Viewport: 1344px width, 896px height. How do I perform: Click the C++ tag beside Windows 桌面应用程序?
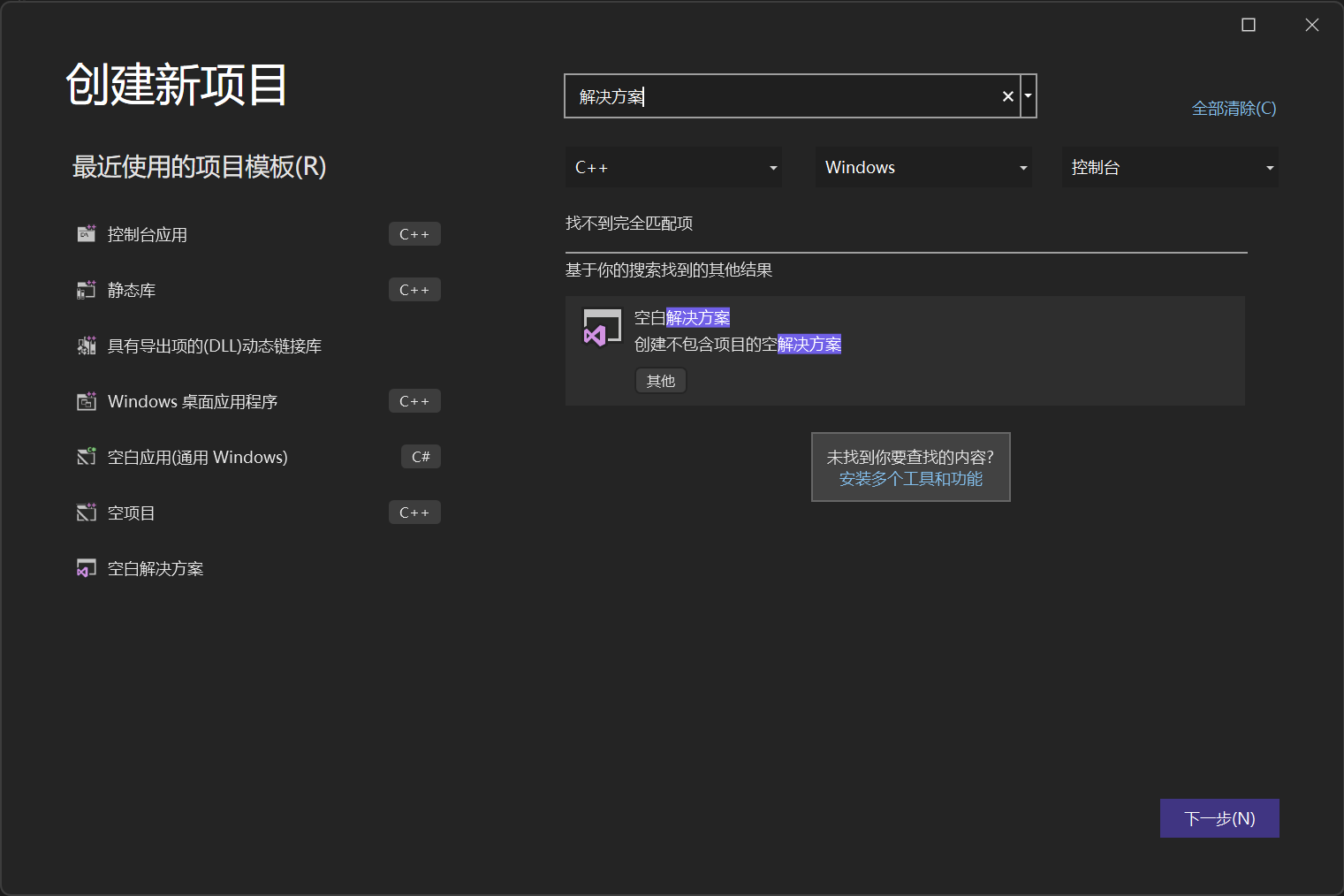[x=414, y=401]
